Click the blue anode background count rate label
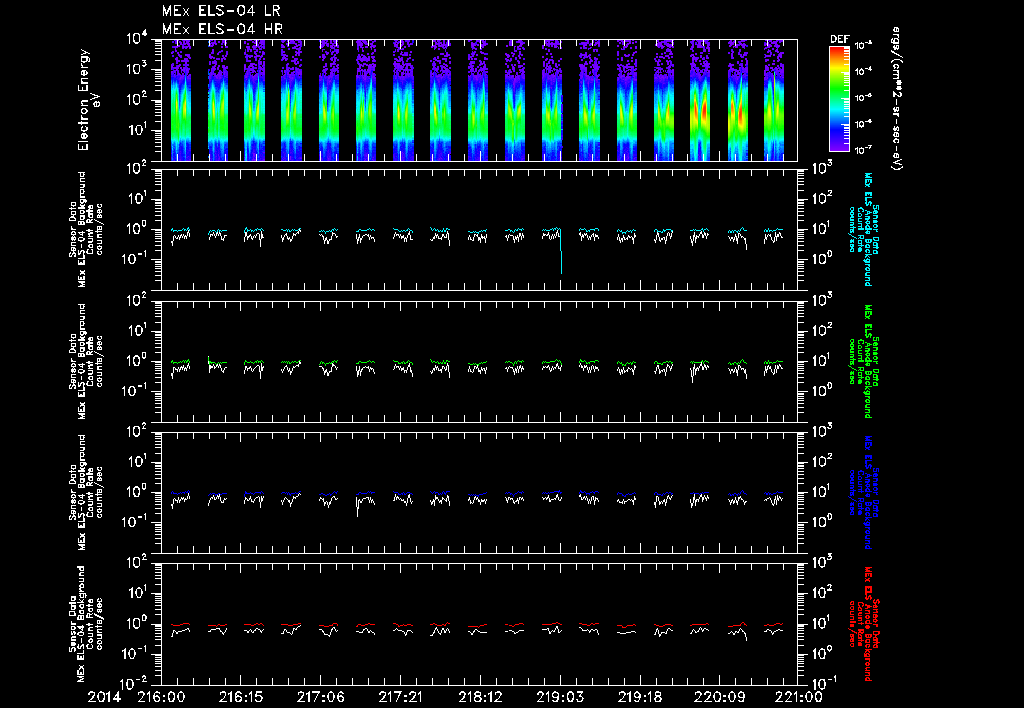The width and height of the screenshot is (1024, 708). point(863,492)
